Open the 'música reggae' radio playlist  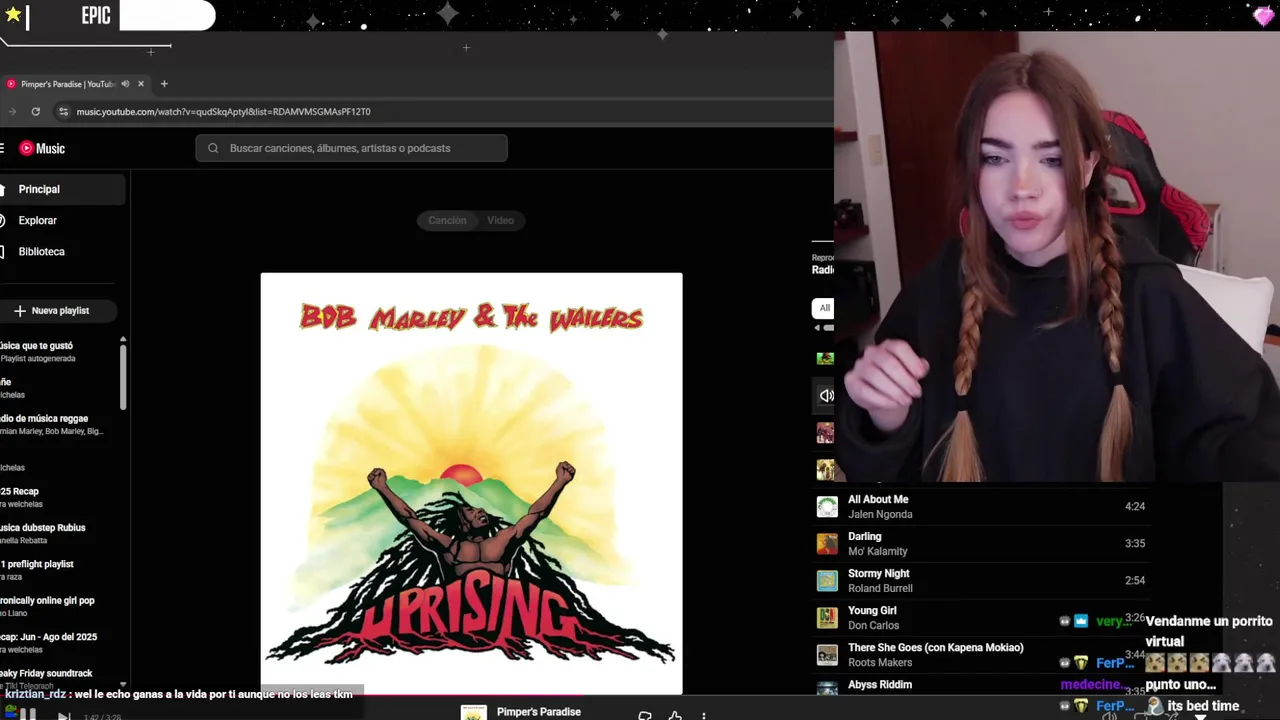51,424
